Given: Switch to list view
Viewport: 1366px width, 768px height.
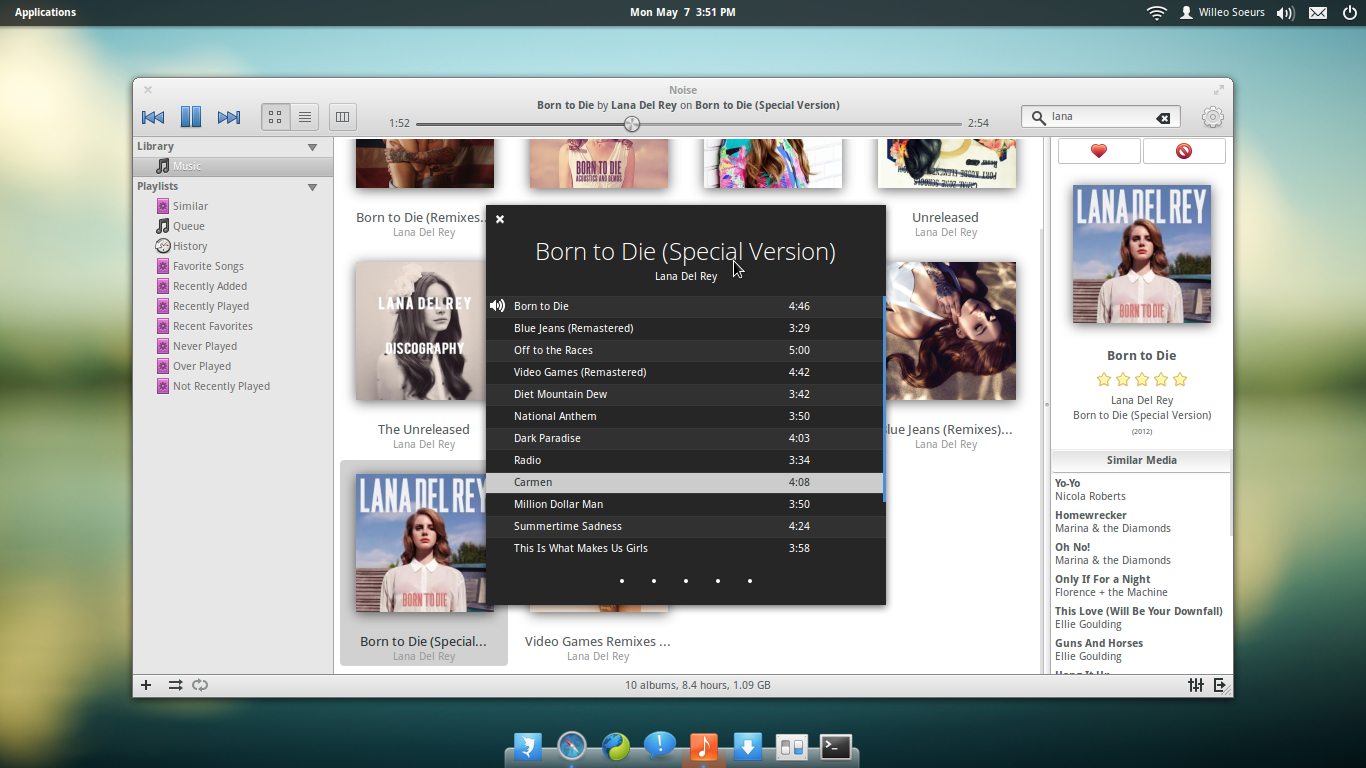Looking at the screenshot, I should coord(305,117).
